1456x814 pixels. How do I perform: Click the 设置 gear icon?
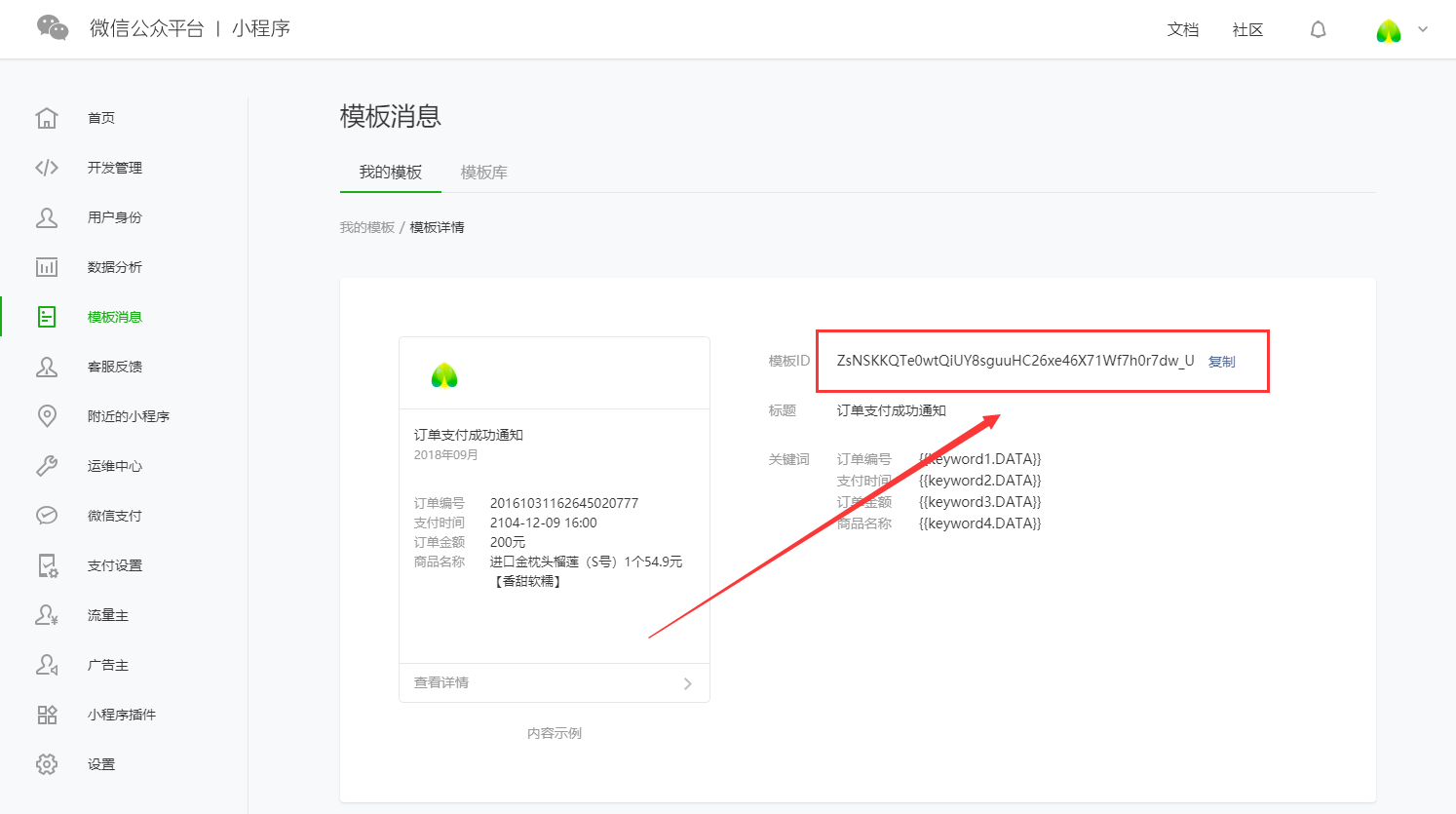(x=47, y=764)
